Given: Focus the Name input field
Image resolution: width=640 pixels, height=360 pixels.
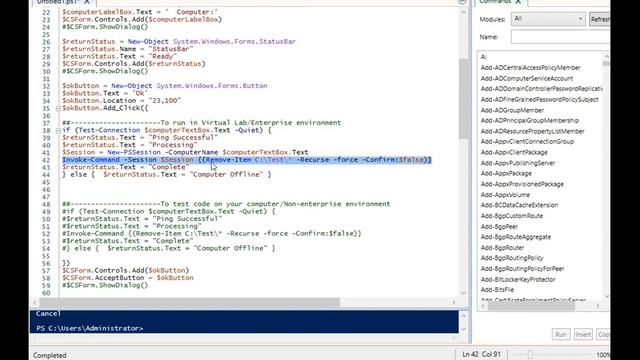Looking at the screenshot, I should (560, 37).
